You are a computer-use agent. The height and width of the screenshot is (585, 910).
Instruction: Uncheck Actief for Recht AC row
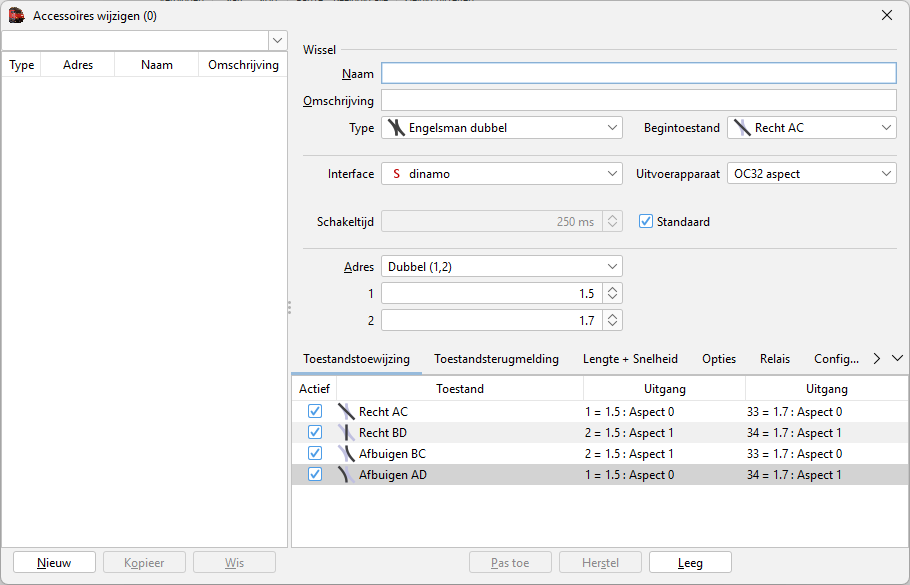pyautogui.click(x=315, y=412)
